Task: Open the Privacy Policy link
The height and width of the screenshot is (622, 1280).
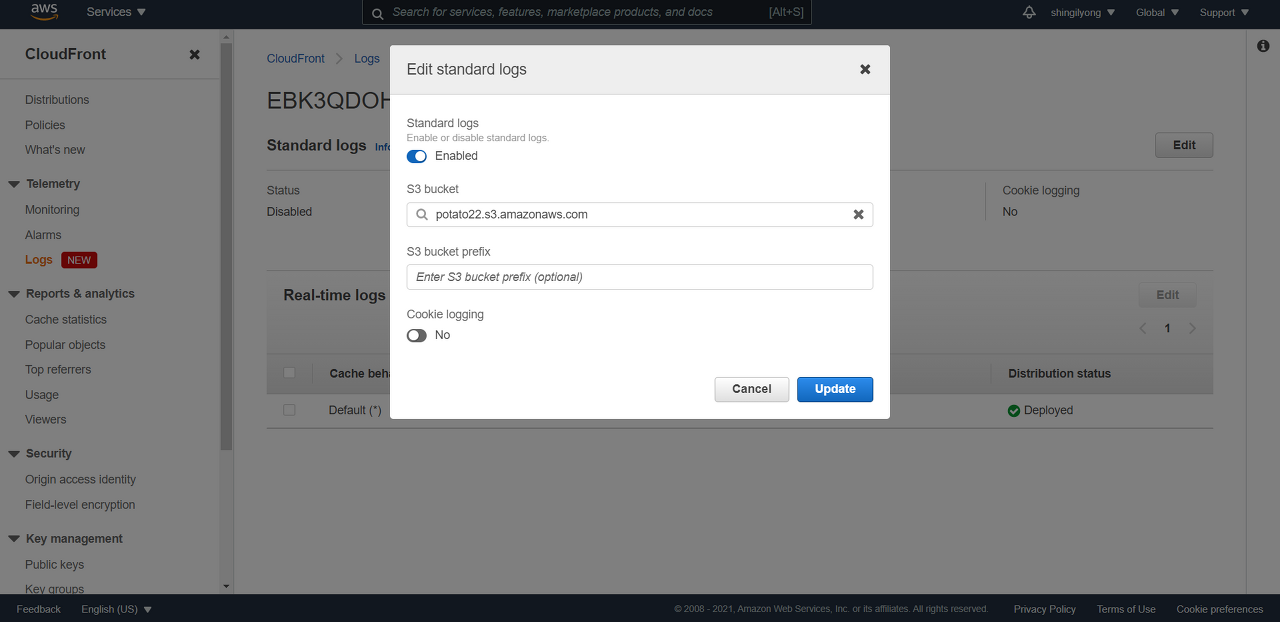Action: pos(1045,609)
